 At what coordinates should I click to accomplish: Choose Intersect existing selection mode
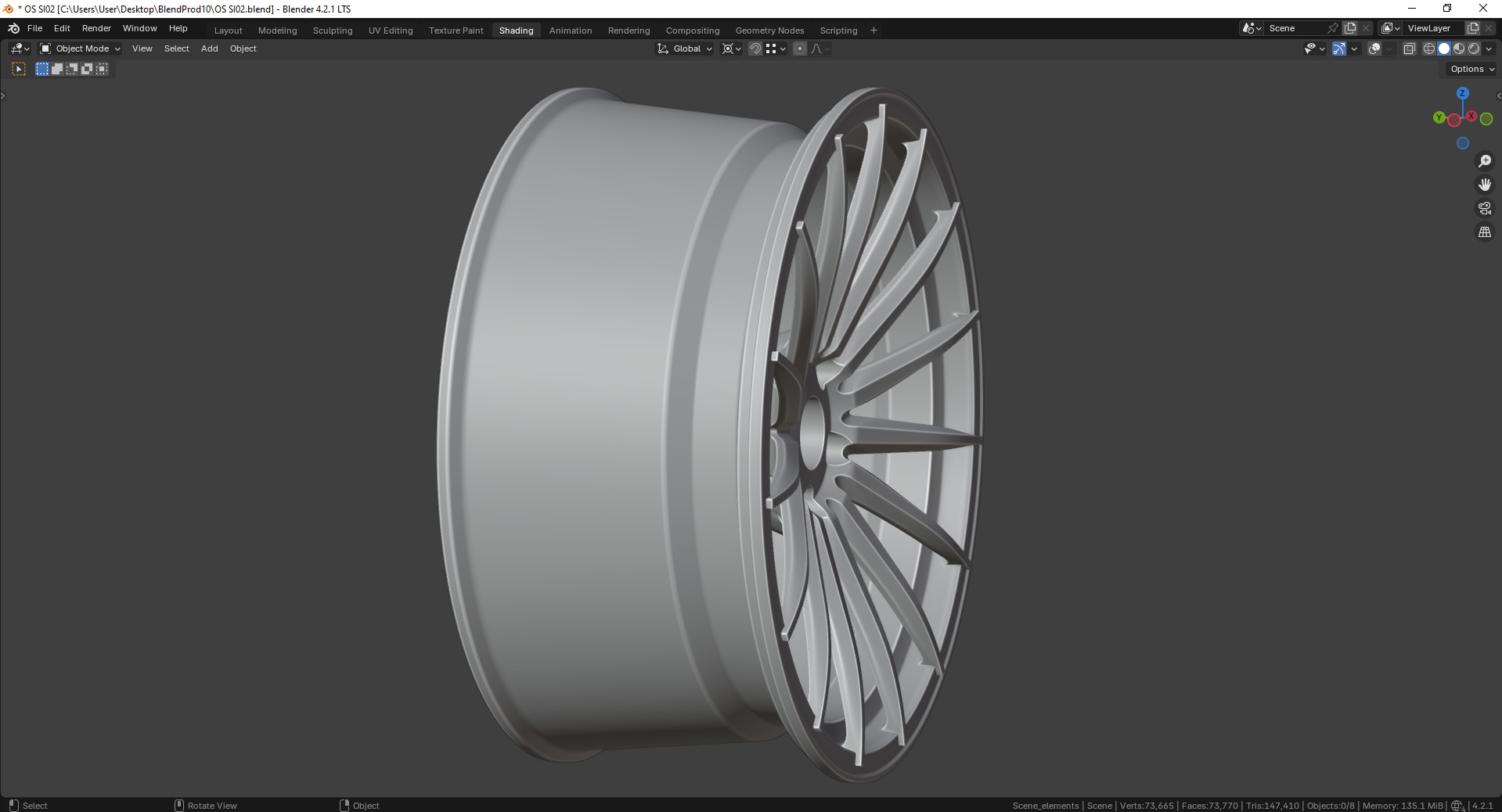[x=102, y=69]
